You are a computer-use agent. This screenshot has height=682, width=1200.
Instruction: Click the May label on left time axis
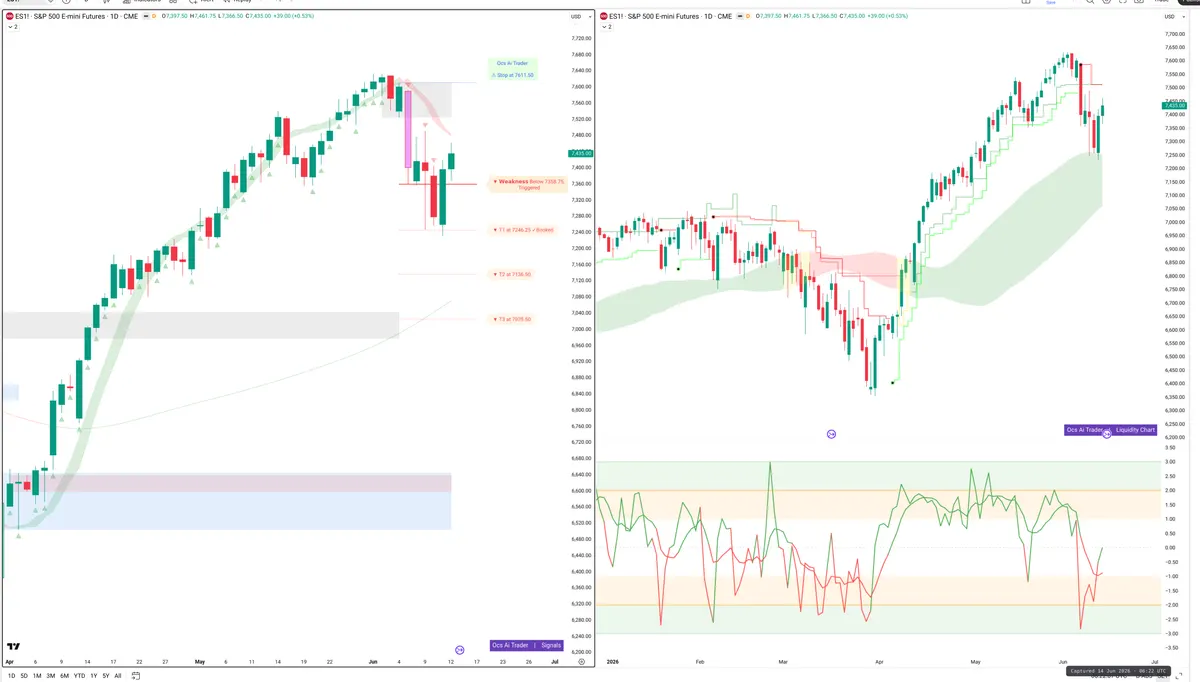200,662
